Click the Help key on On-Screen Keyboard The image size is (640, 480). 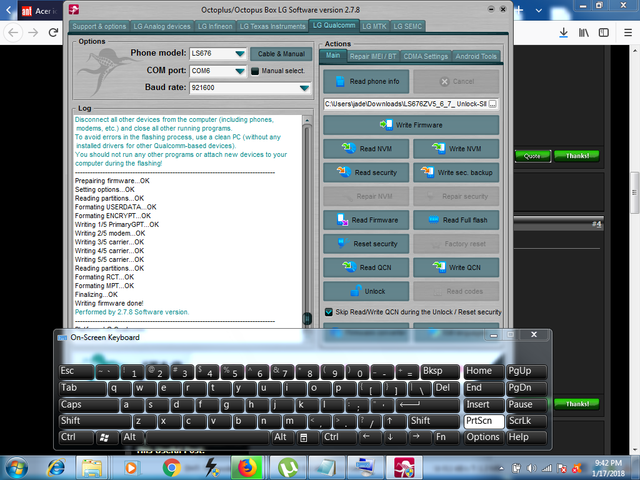(526, 438)
